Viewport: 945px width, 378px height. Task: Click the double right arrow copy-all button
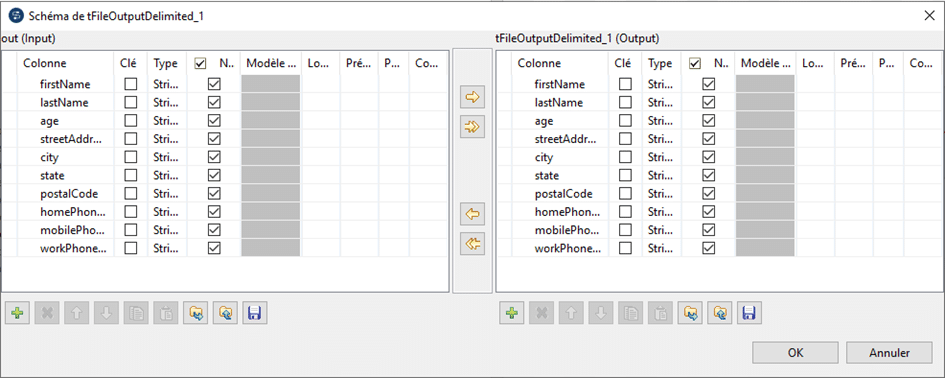point(472,127)
